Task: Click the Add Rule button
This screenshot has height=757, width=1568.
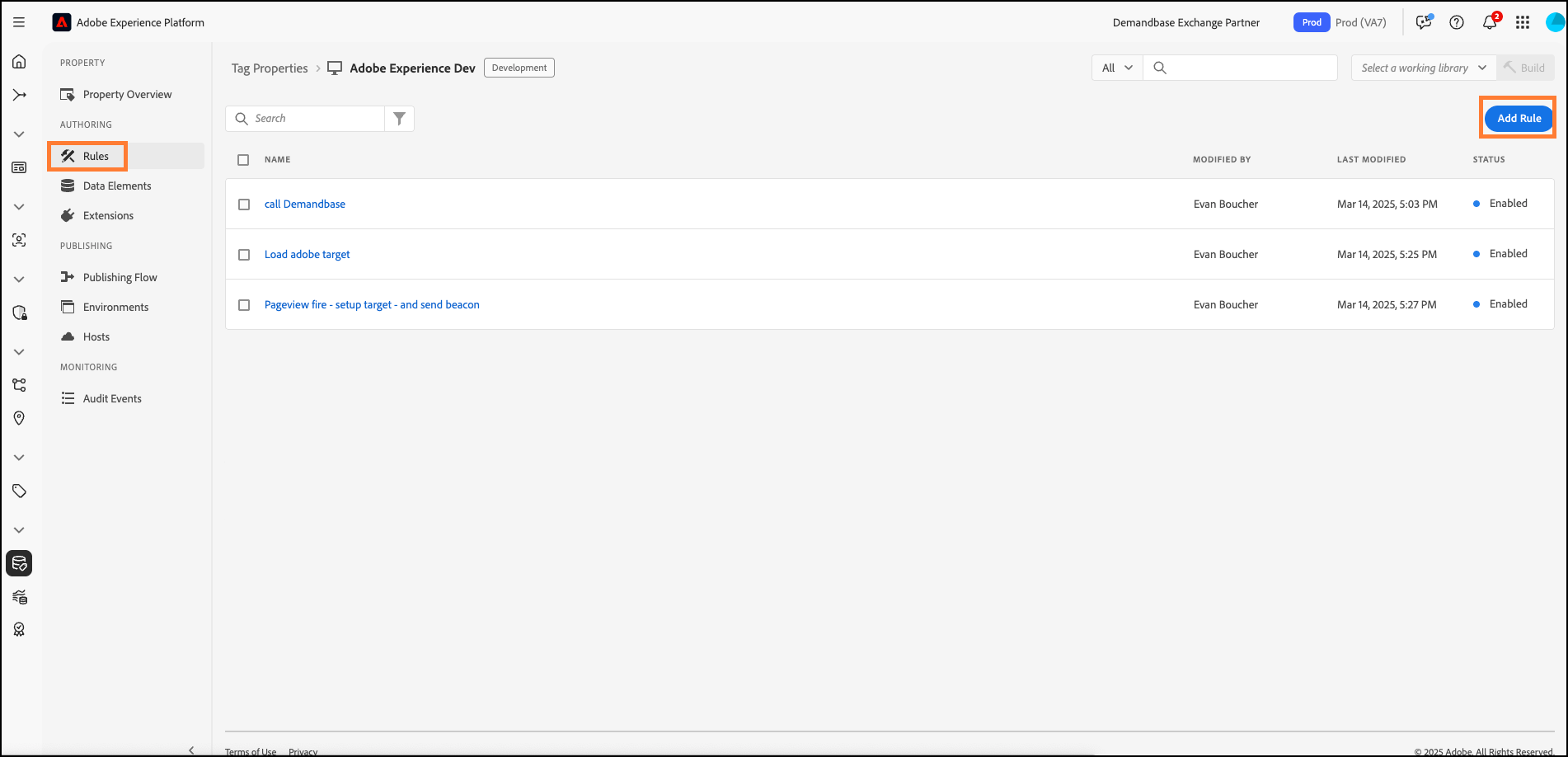Action: [x=1519, y=118]
